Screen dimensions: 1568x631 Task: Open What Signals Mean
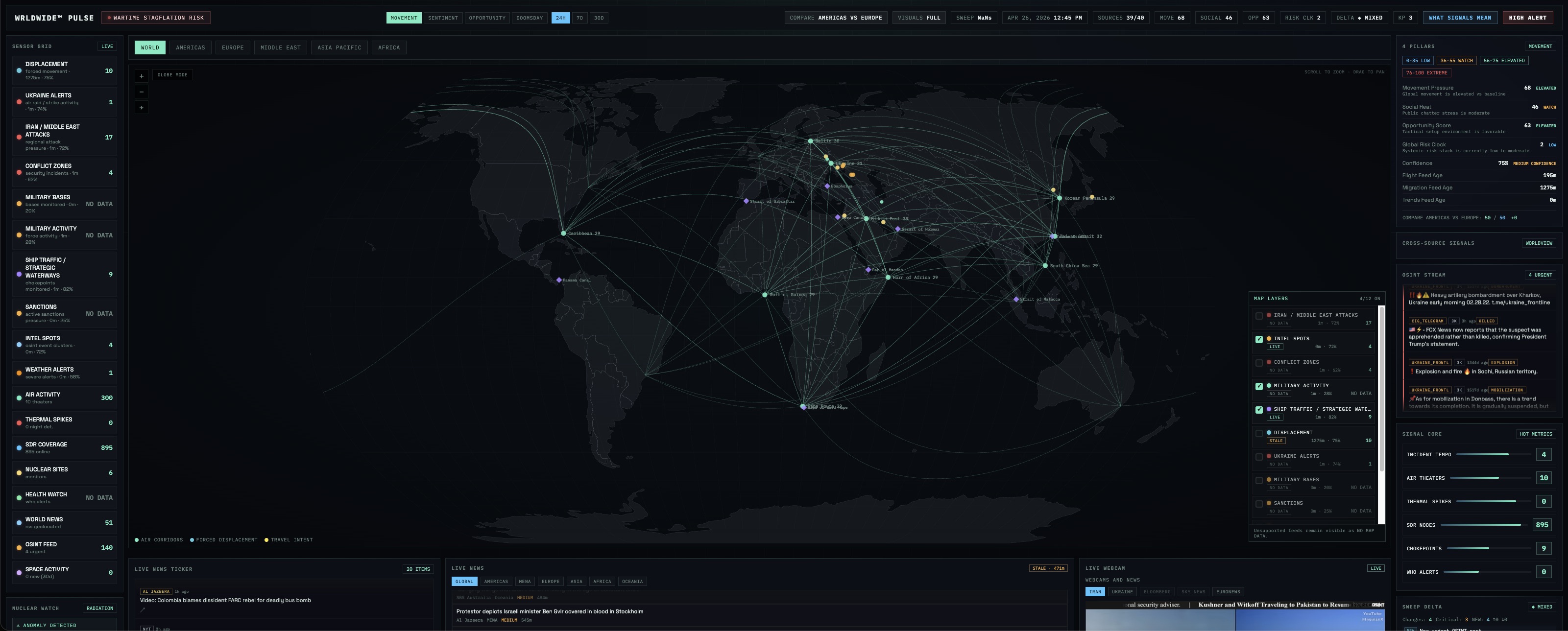tap(1459, 18)
